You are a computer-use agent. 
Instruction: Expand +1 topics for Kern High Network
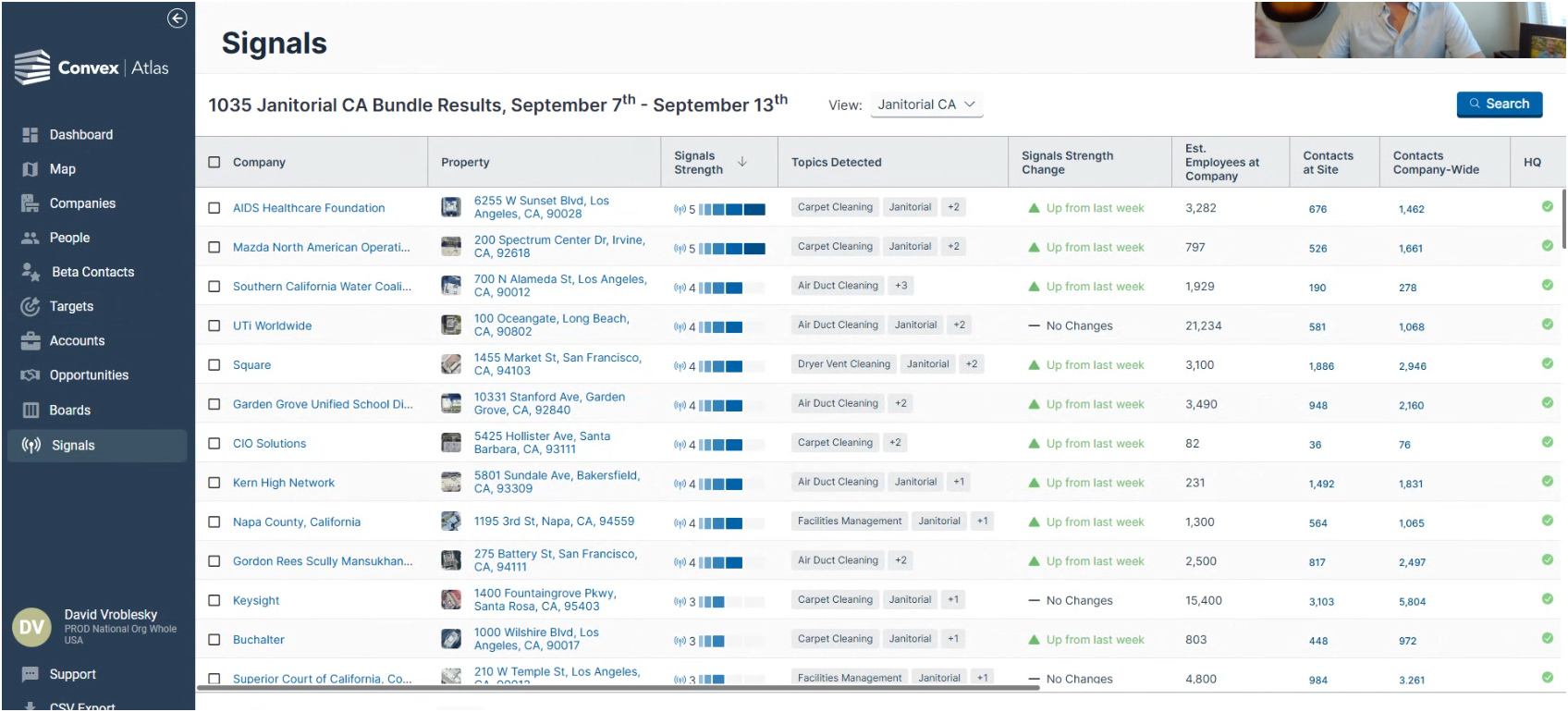[x=959, y=482]
